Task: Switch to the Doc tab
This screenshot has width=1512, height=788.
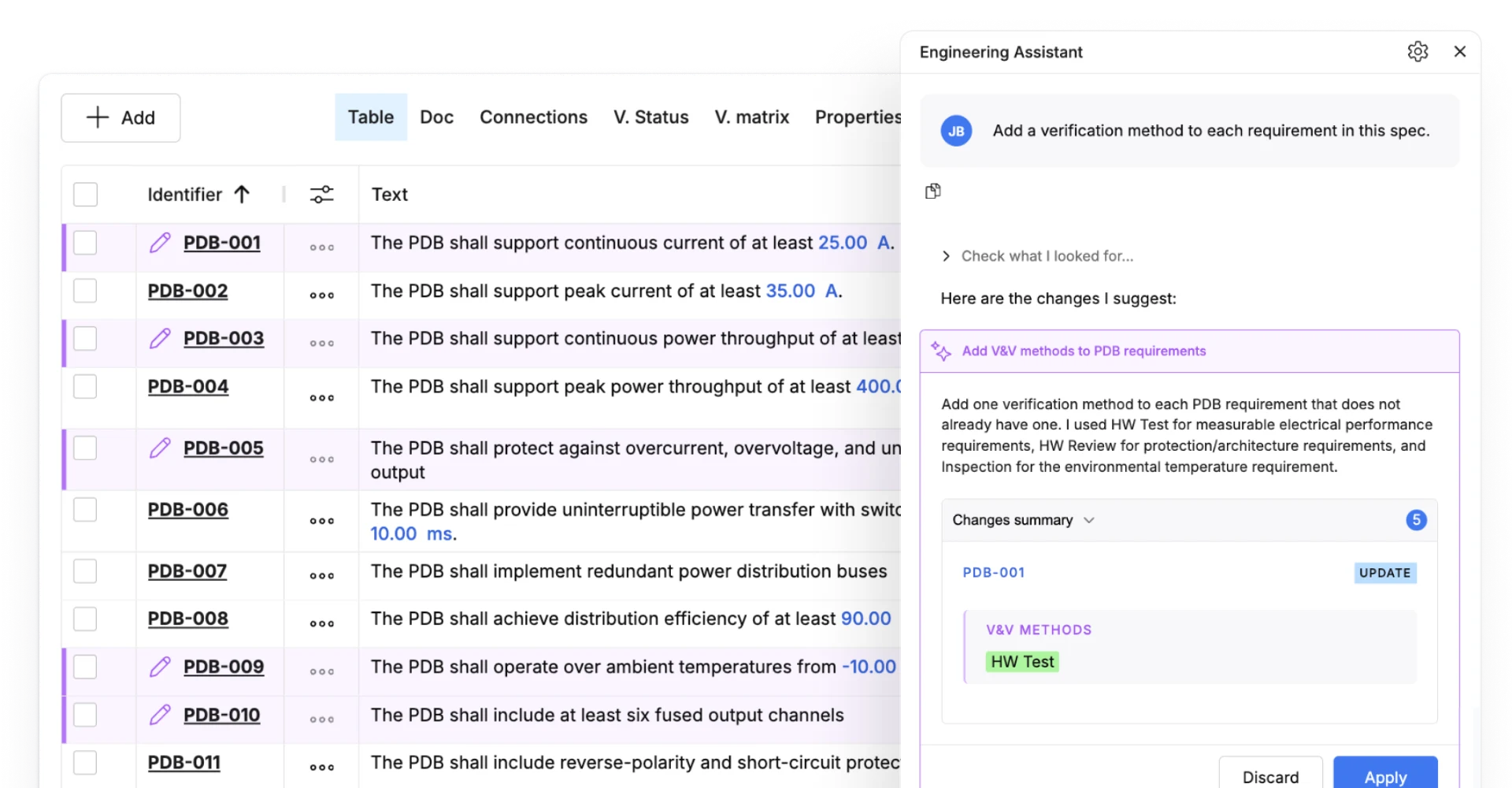Action: pos(436,117)
